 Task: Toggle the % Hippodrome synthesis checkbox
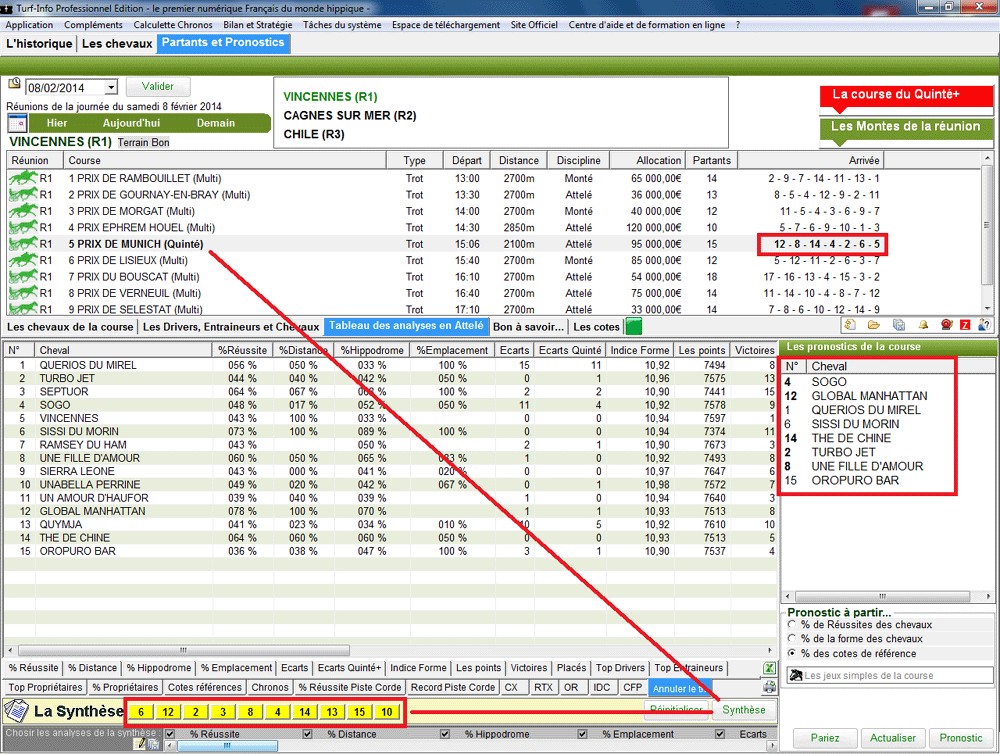click(445, 734)
